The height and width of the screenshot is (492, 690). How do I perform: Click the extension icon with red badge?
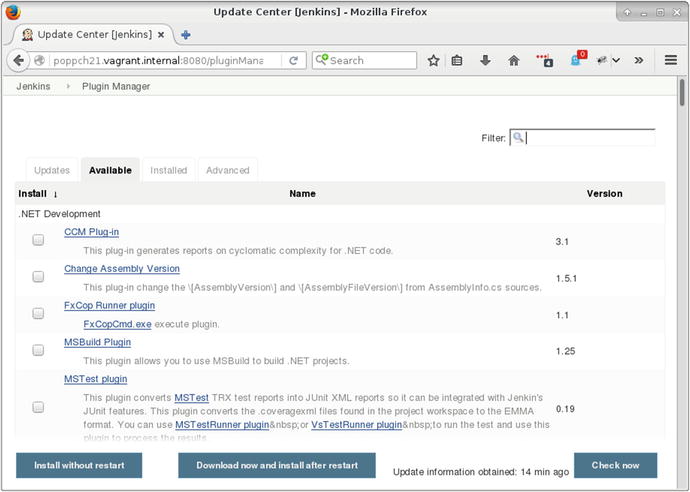578,59
